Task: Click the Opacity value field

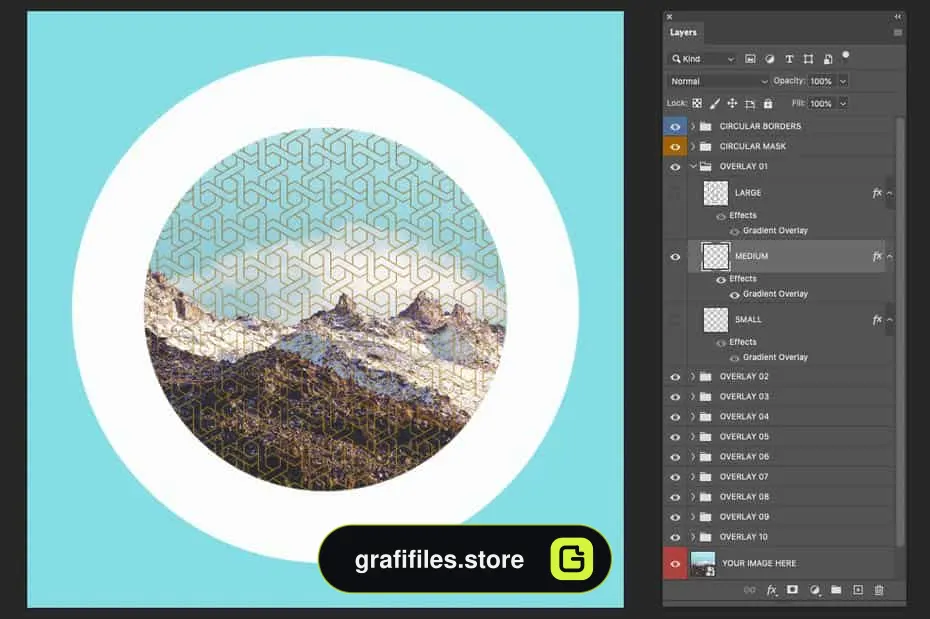Action: 821,81
